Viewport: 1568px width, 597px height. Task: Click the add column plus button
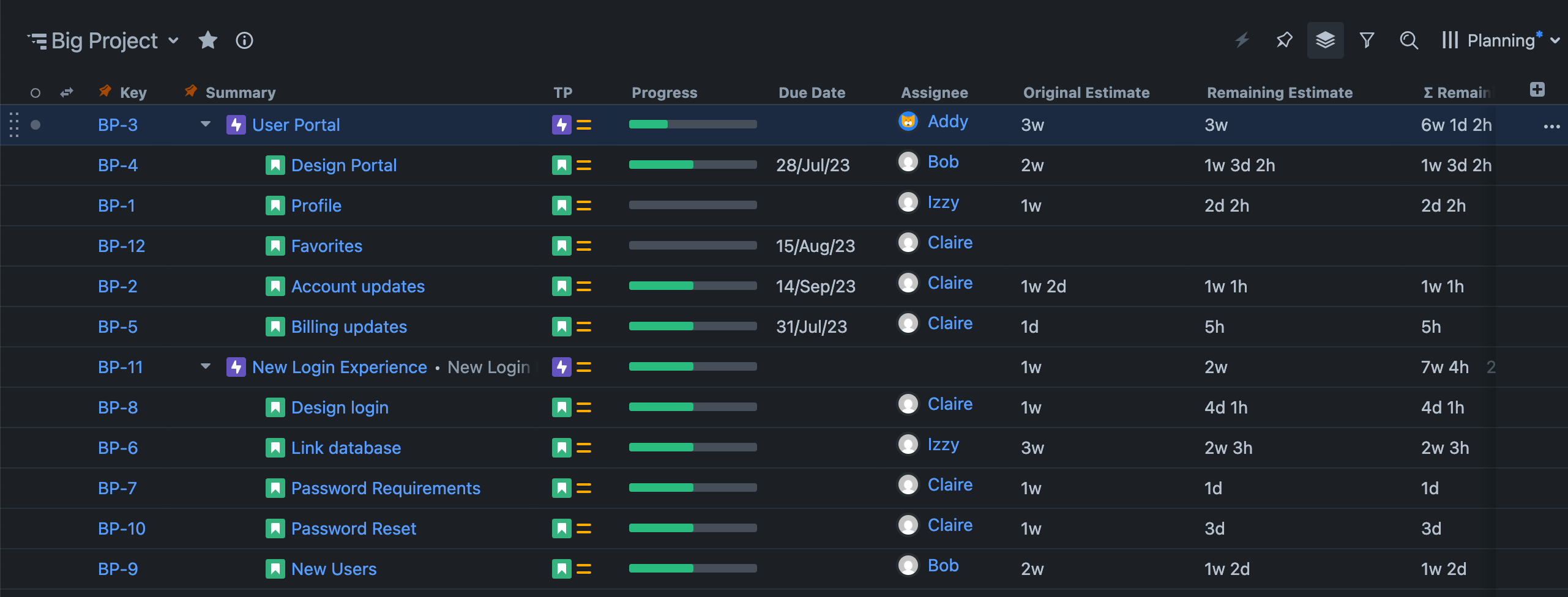tap(1538, 89)
